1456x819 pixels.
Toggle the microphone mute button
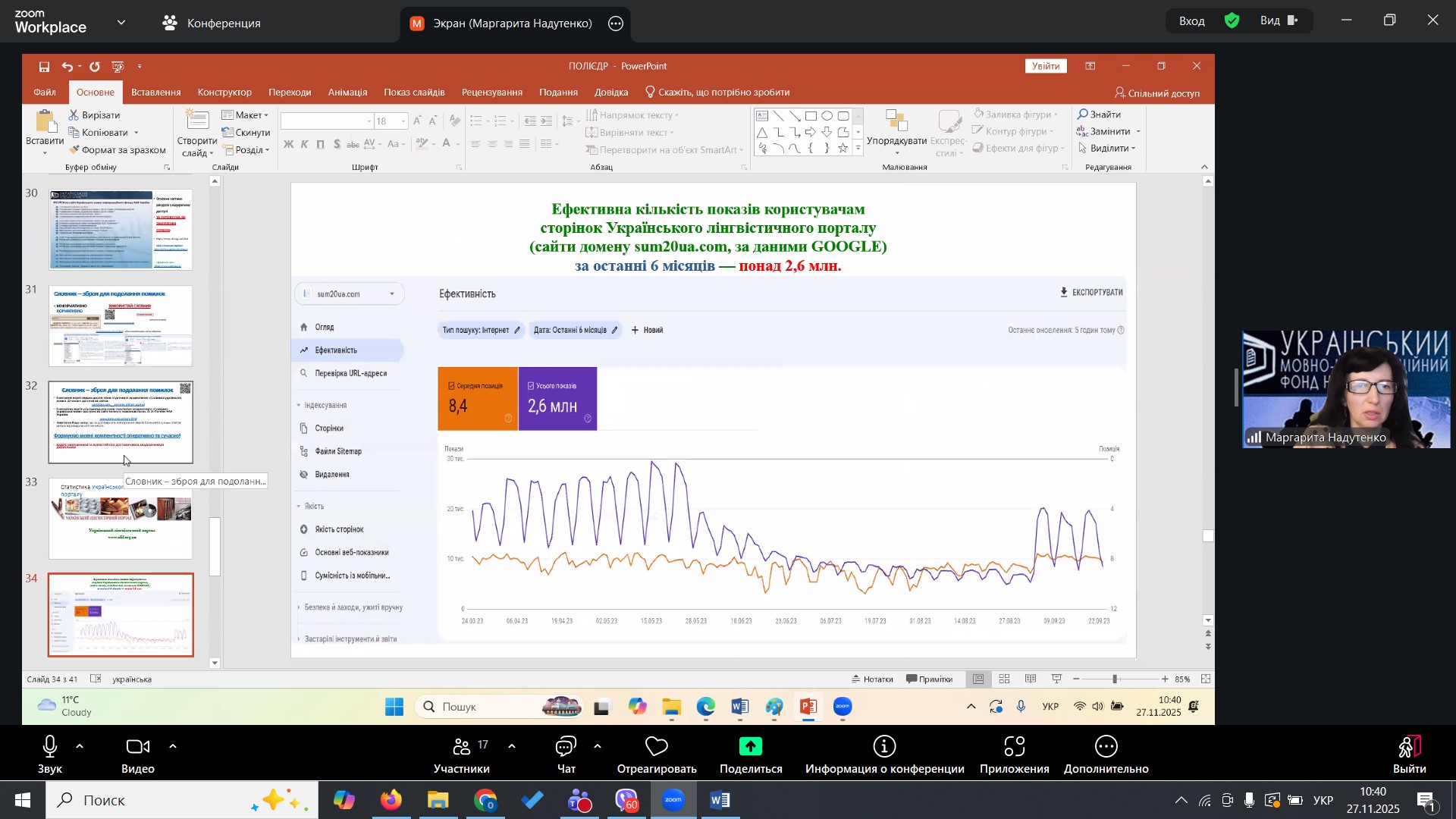50,747
